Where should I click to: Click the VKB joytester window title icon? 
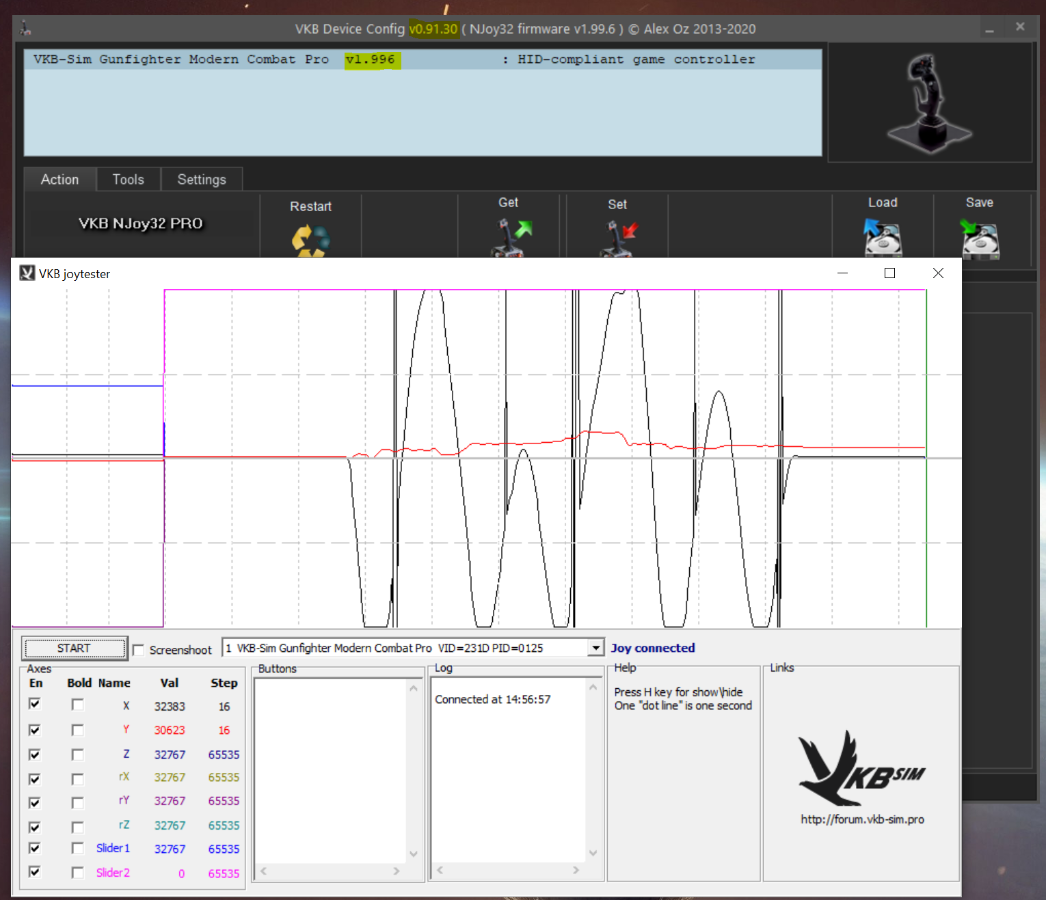[x=27, y=274]
